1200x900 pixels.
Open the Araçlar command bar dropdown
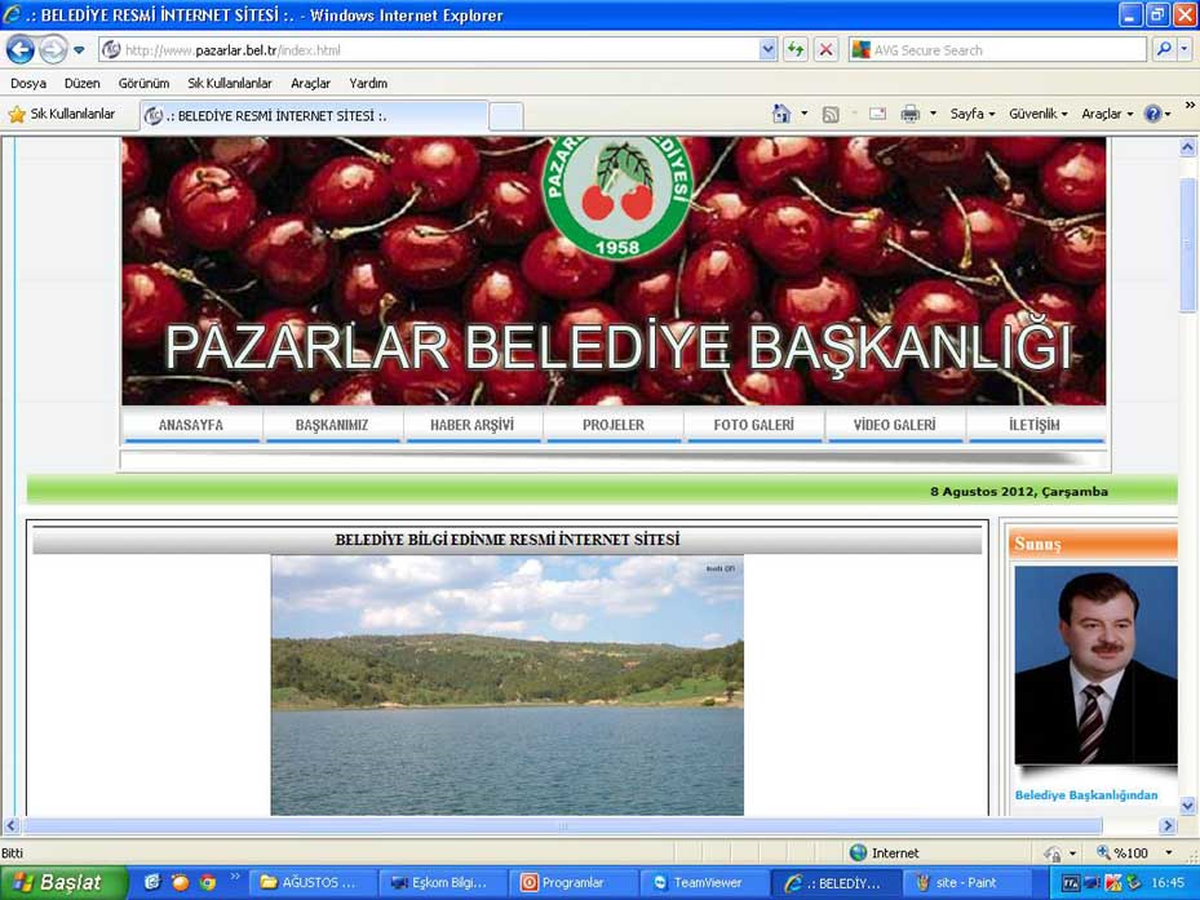(1109, 114)
